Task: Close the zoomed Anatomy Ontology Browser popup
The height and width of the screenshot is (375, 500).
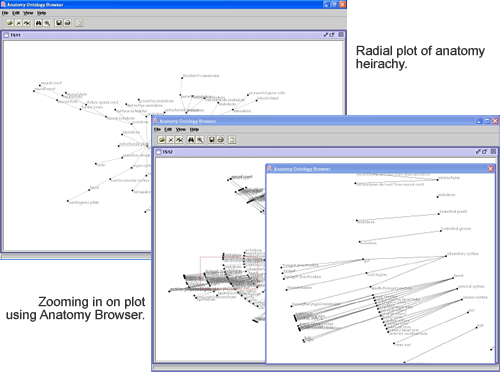Action: coord(491,169)
